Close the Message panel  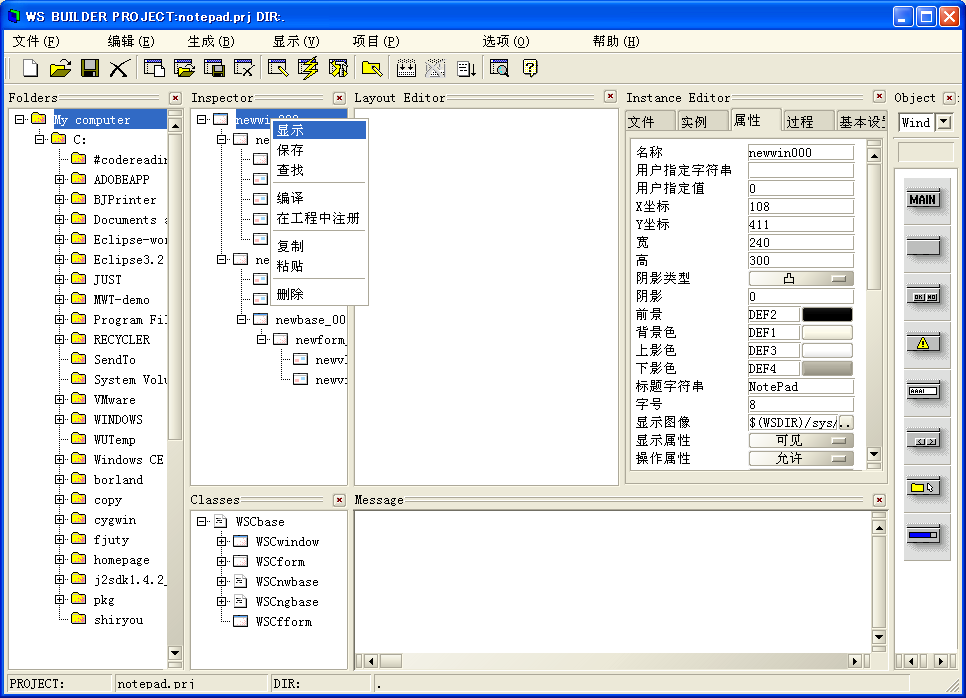coord(879,500)
